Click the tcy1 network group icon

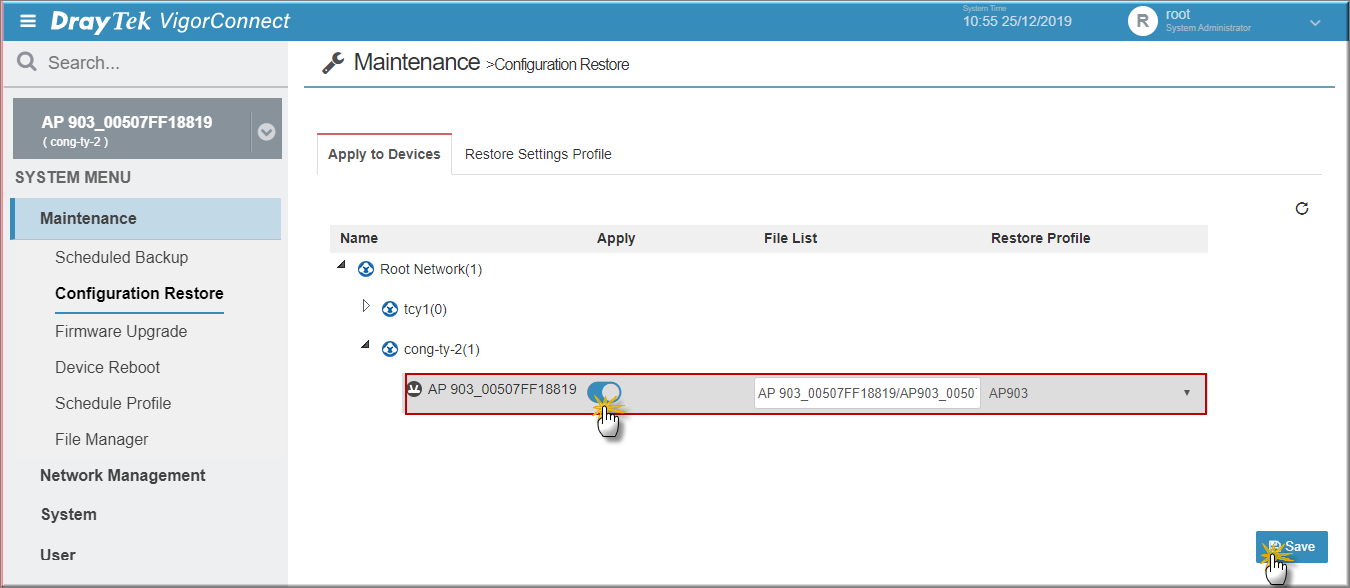tap(390, 309)
